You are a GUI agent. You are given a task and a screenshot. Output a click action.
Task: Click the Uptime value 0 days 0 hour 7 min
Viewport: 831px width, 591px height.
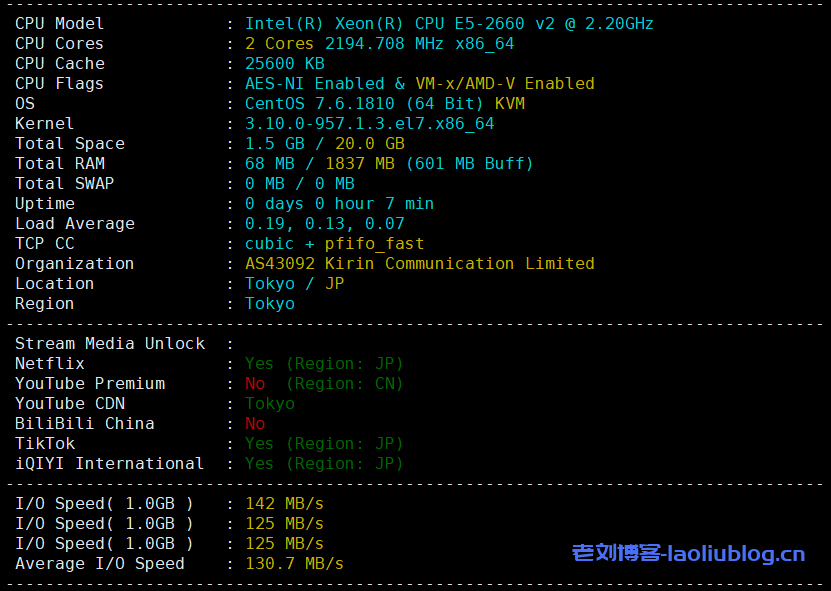pos(339,203)
